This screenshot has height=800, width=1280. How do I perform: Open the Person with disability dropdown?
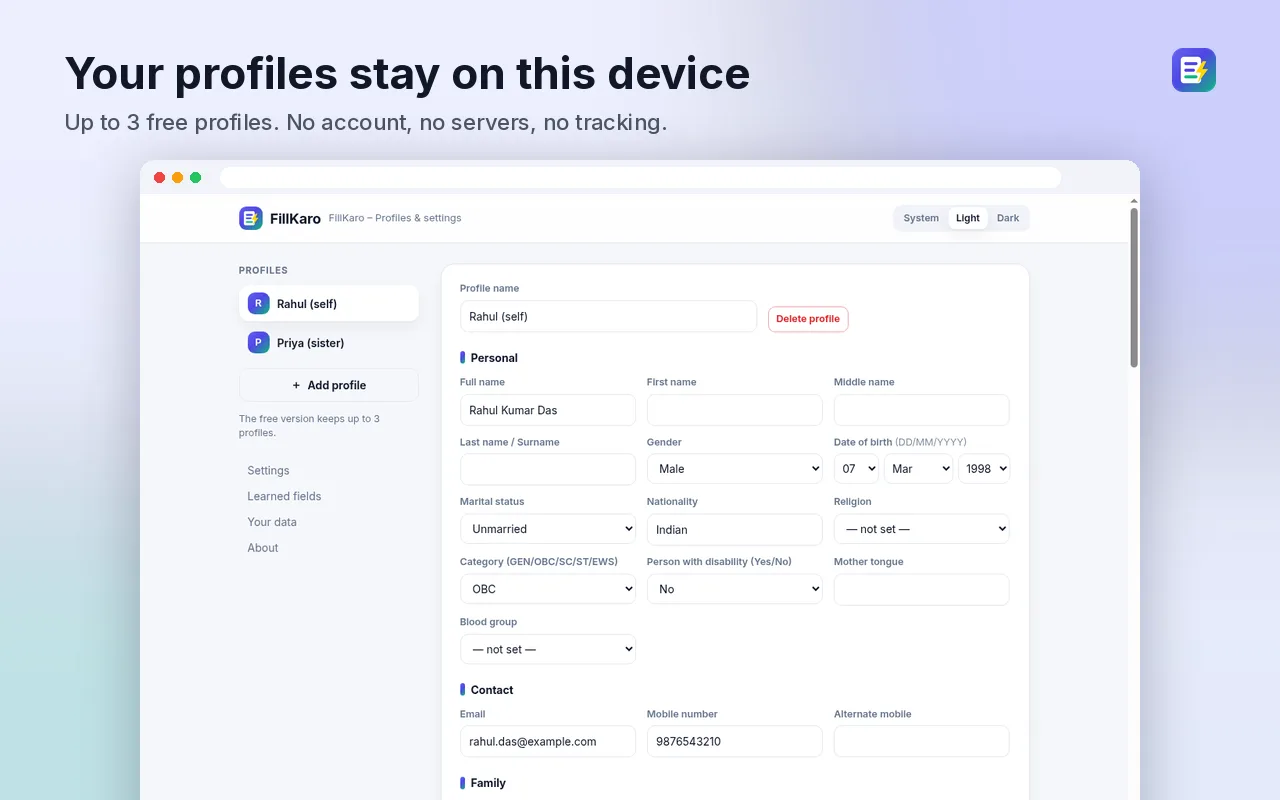coord(735,589)
